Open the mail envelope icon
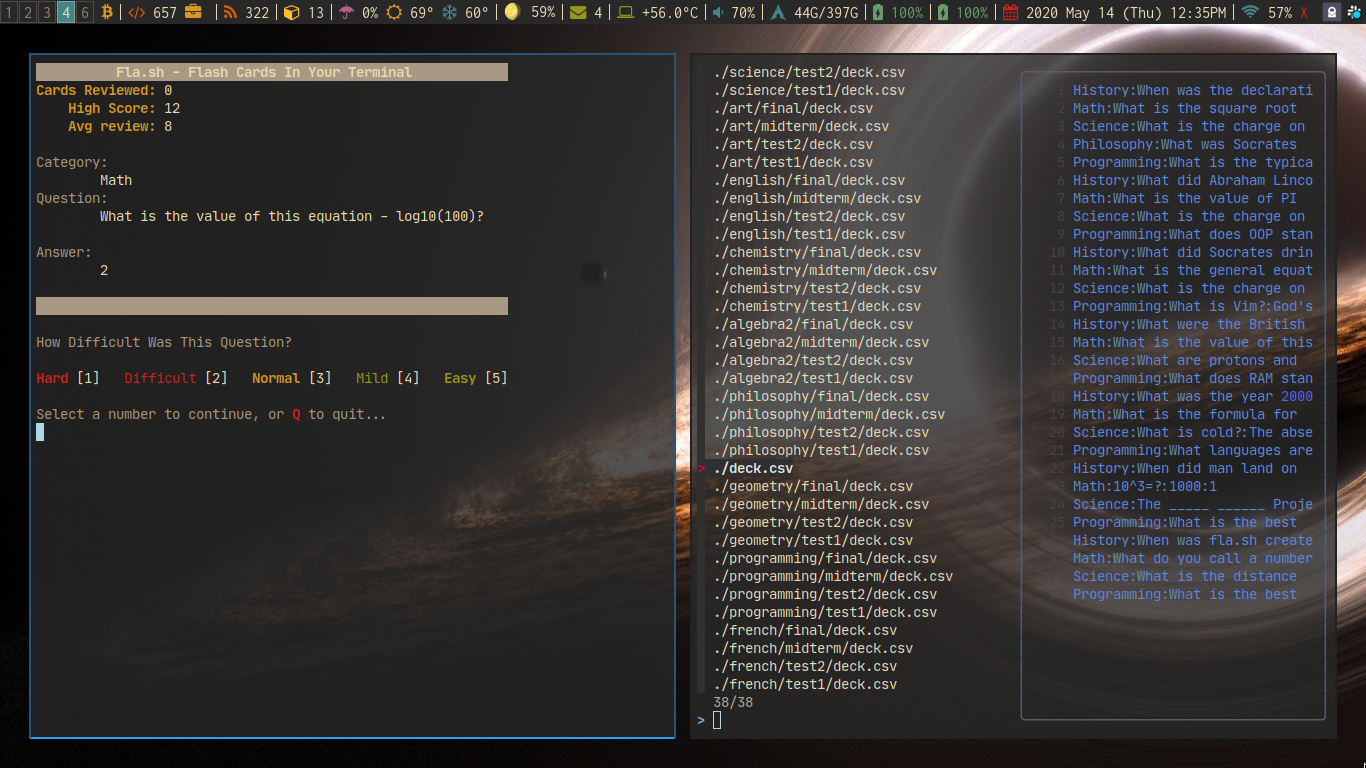Viewport: 1366px width, 768px height. click(578, 12)
